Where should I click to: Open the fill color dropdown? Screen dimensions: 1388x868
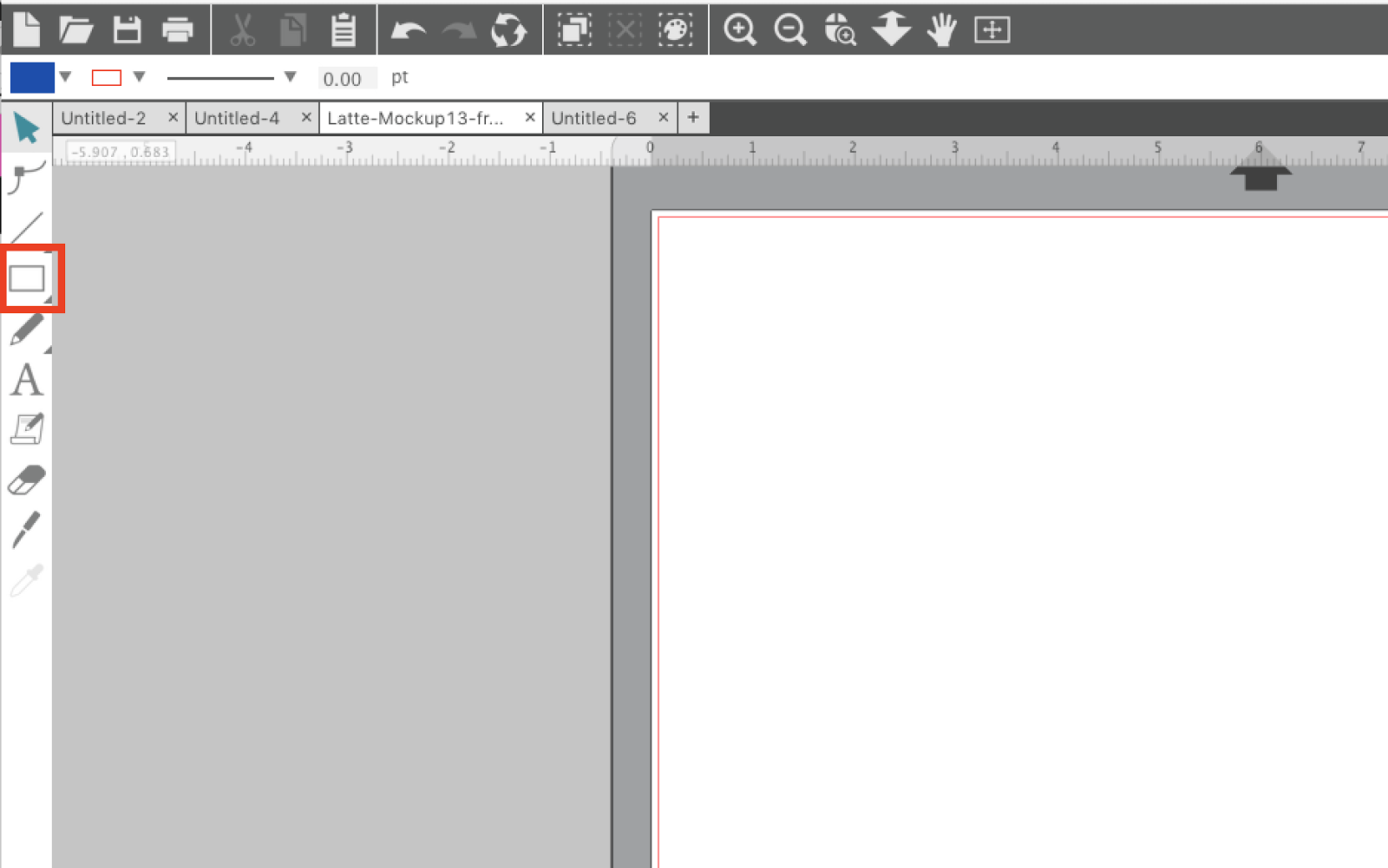[65, 77]
